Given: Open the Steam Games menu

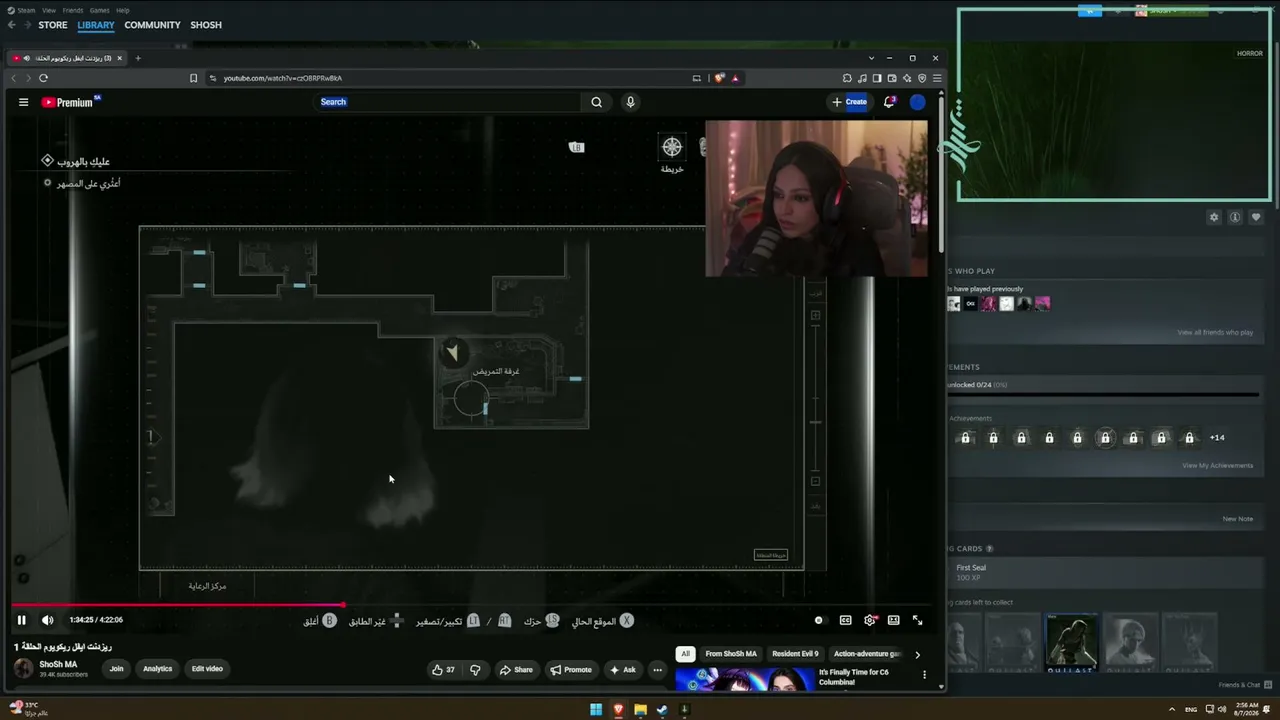Looking at the screenshot, I should [x=99, y=10].
